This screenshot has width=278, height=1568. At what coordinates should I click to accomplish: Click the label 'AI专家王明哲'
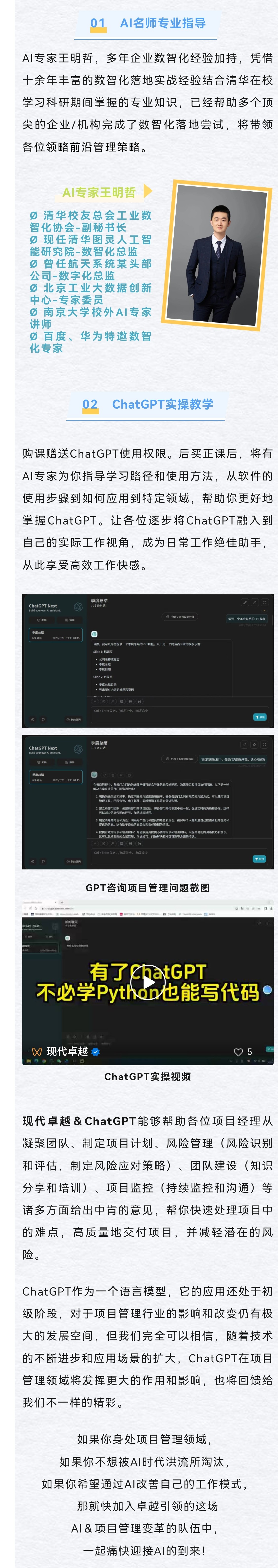coord(99,192)
